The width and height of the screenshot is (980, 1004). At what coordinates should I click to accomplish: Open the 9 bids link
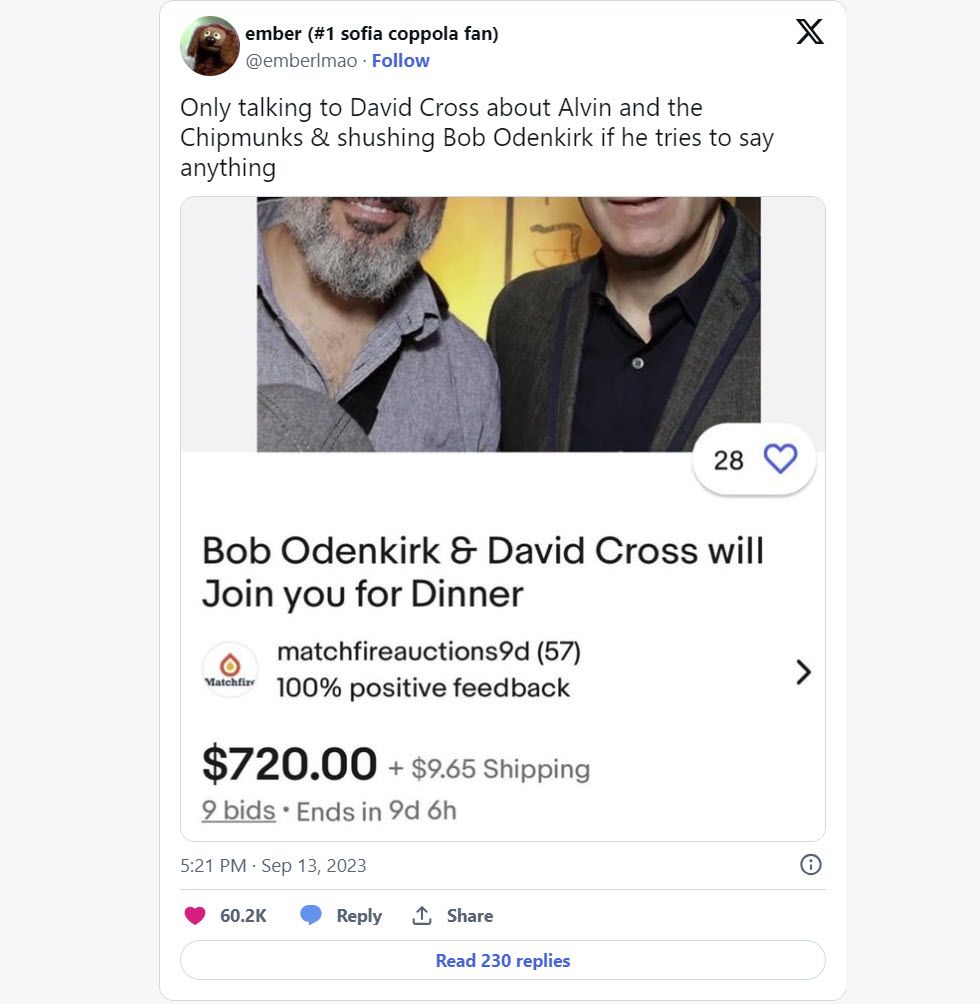pyautogui.click(x=238, y=811)
